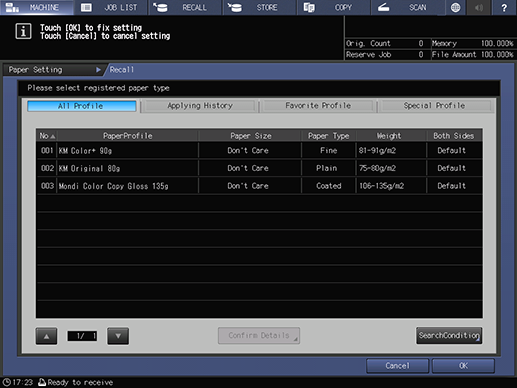The image size is (517, 388).
Task: Click the RECALL tab's disk icon
Action: click(161, 7)
